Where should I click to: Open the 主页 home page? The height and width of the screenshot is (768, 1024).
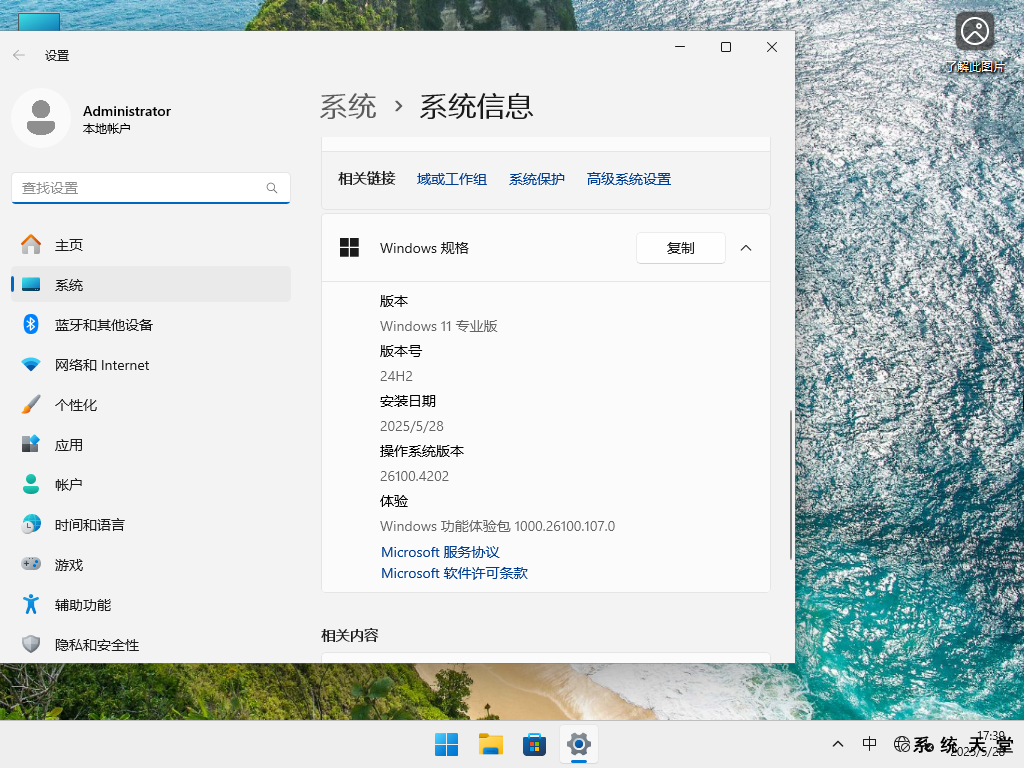(151, 245)
